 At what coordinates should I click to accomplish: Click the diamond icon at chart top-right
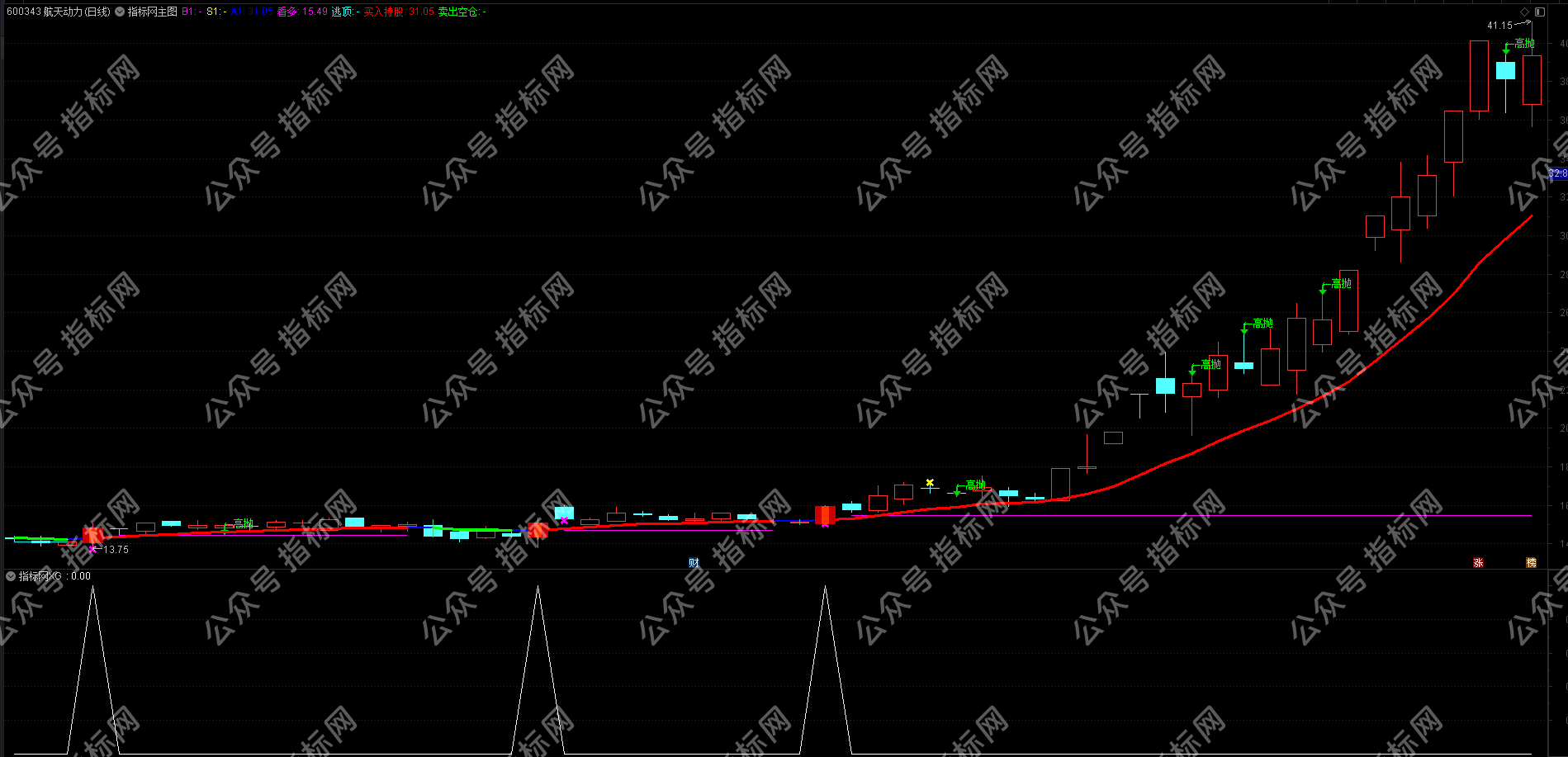[x=1524, y=12]
